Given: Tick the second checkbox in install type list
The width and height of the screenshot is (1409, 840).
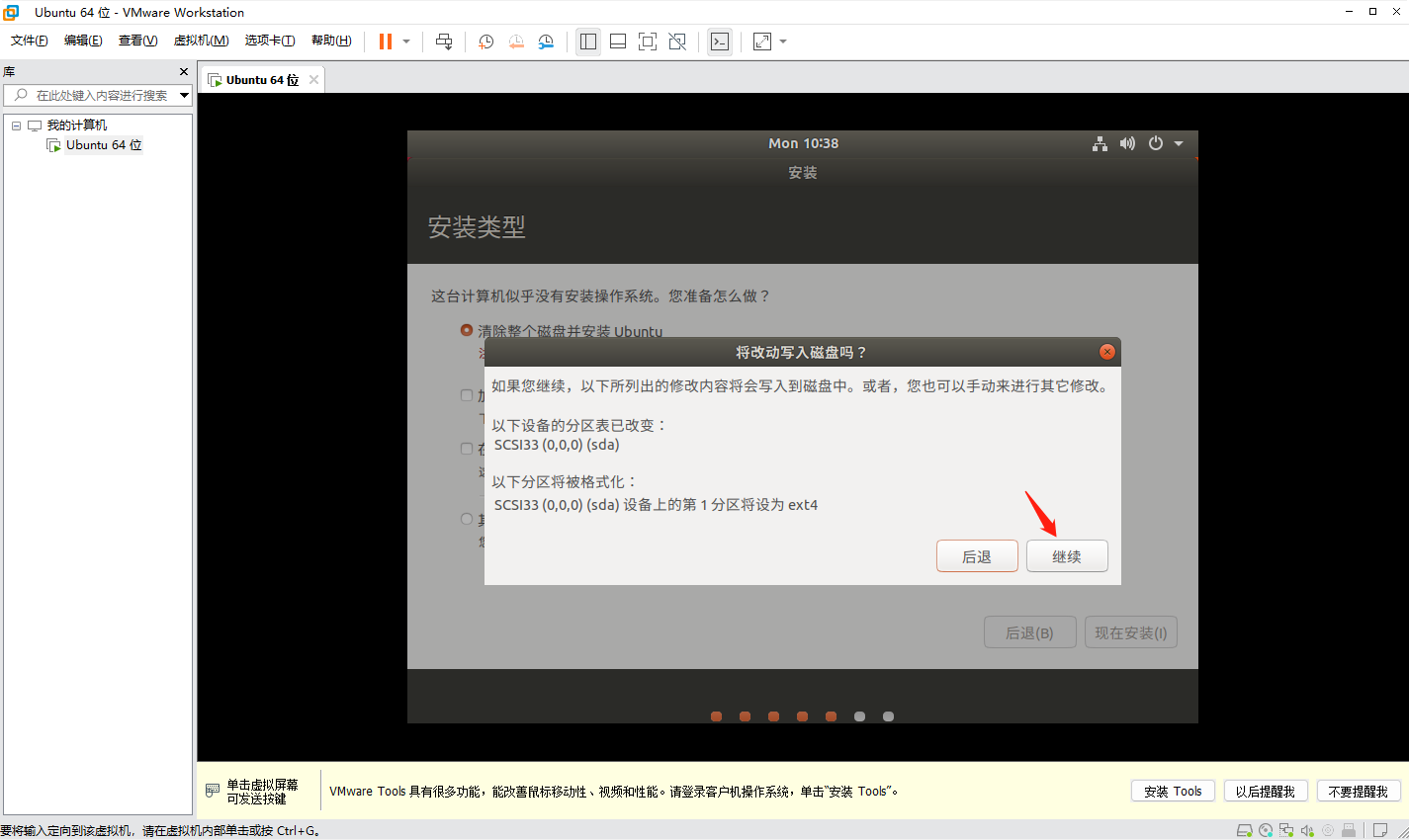Looking at the screenshot, I should pyautogui.click(x=467, y=449).
